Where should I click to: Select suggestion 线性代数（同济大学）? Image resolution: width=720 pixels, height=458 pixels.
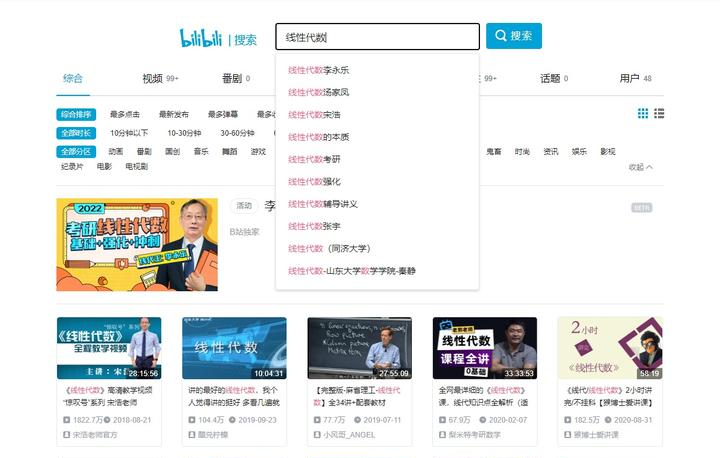(x=329, y=249)
